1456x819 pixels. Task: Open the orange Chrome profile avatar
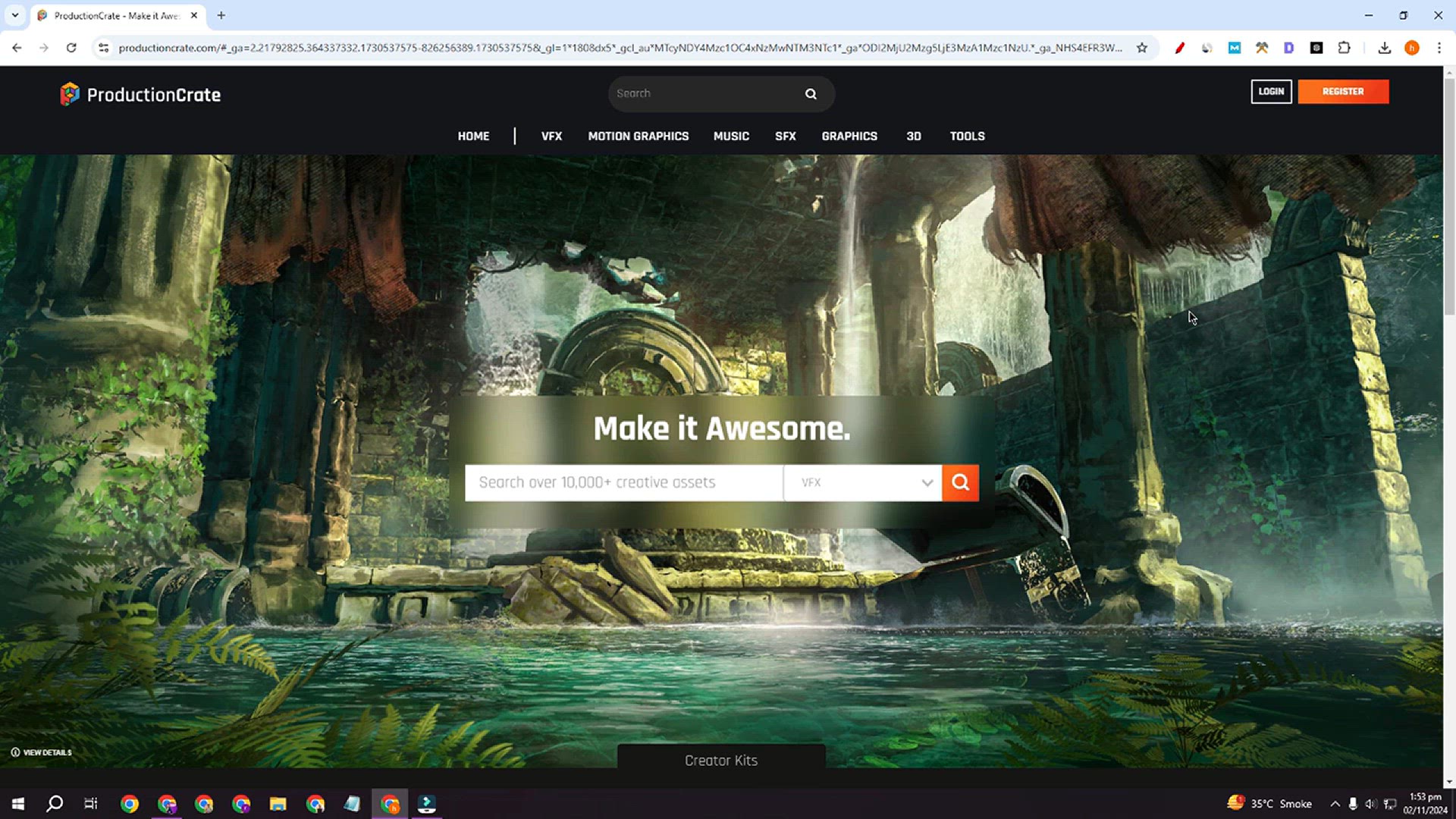pos(1411,48)
